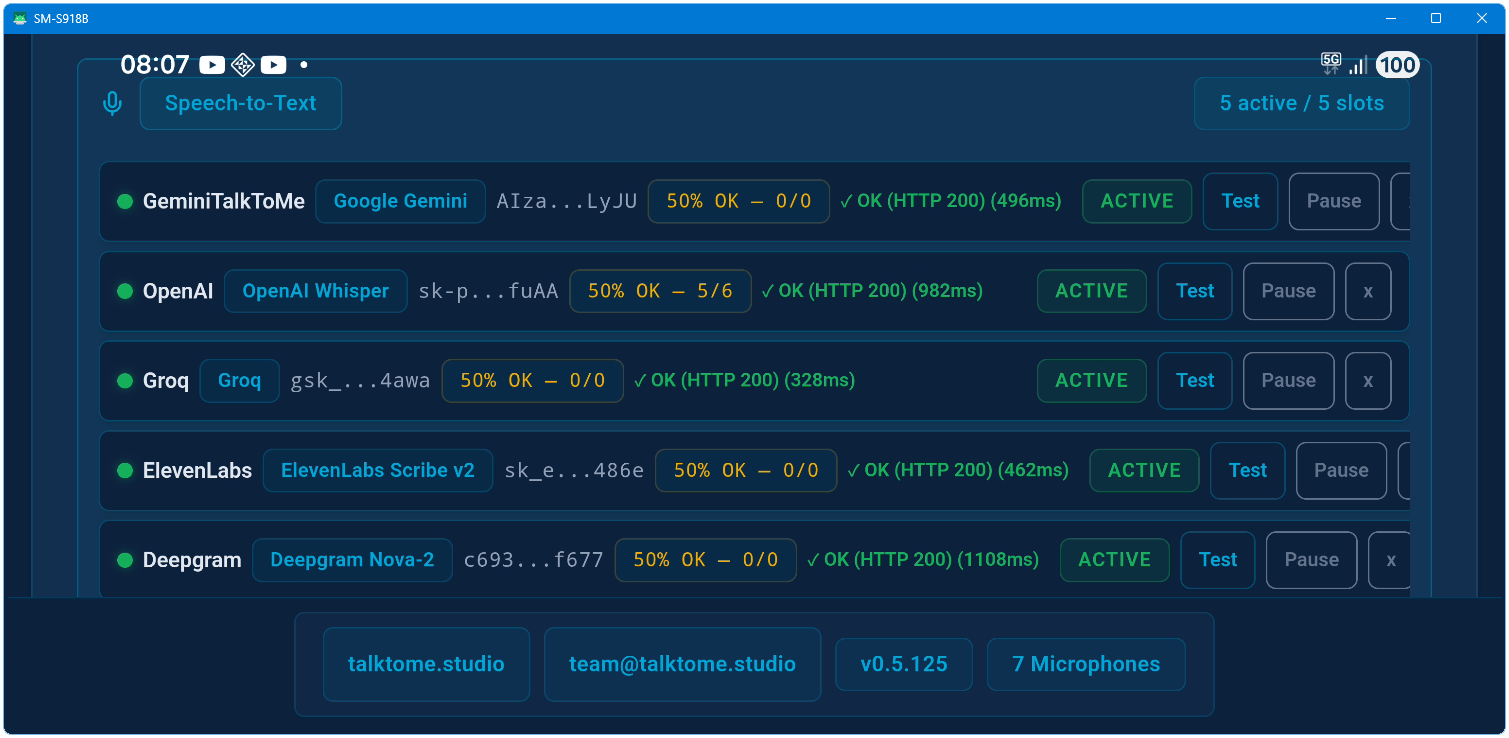Click the ACTIVE badge on GeminiTalkToMe row
1509x738 pixels.
click(x=1137, y=201)
